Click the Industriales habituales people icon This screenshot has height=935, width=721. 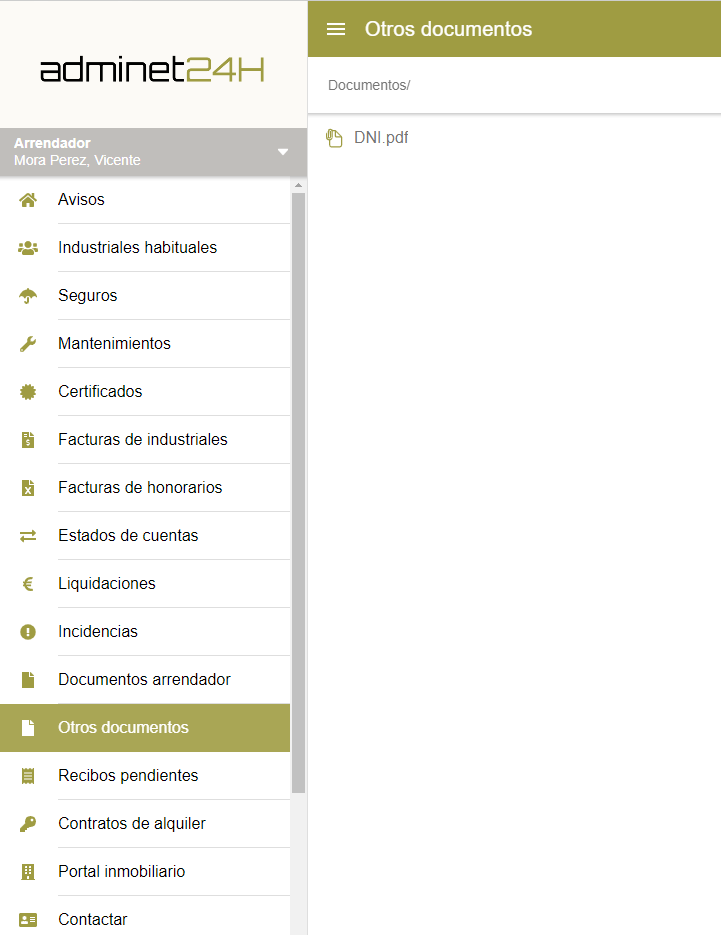(28, 247)
